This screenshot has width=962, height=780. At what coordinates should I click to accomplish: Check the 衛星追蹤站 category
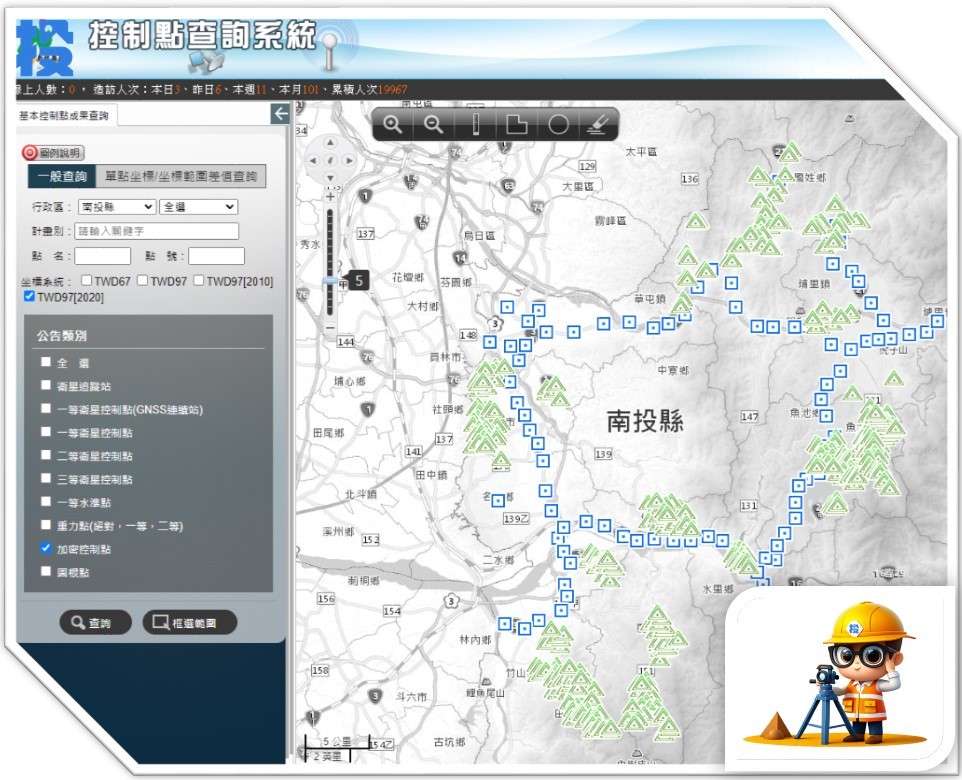pos(45,385)
